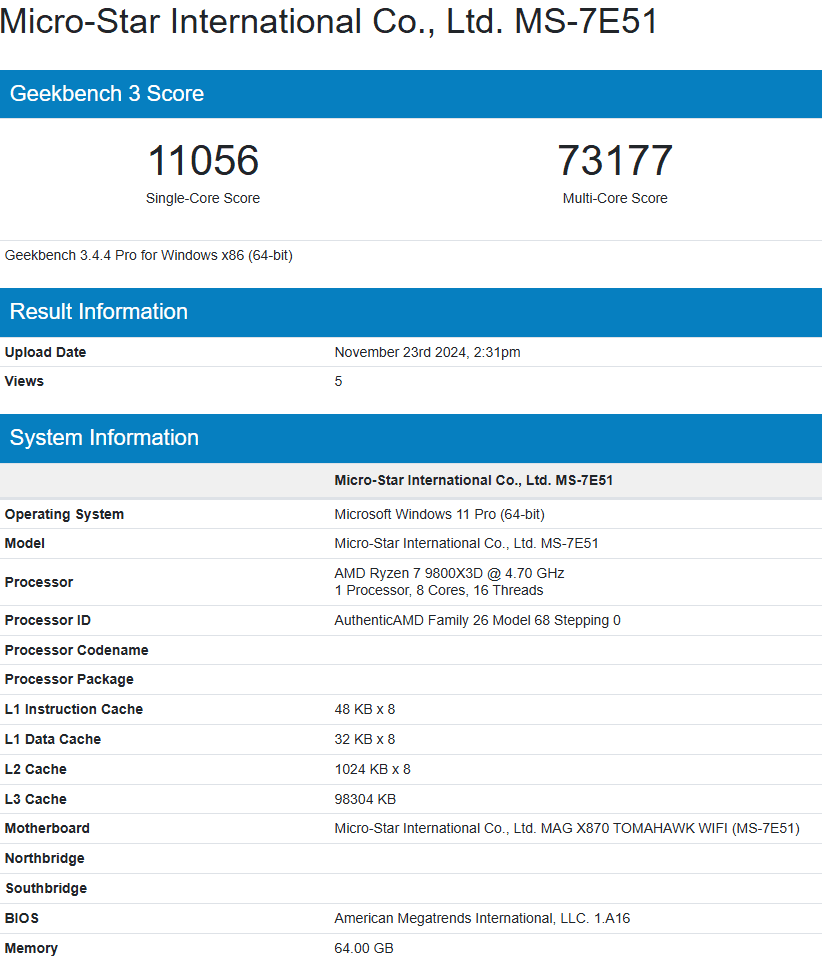822x968 pixels.
Task: Click the 'Motherboard' row label
Action: pos(47,828)
